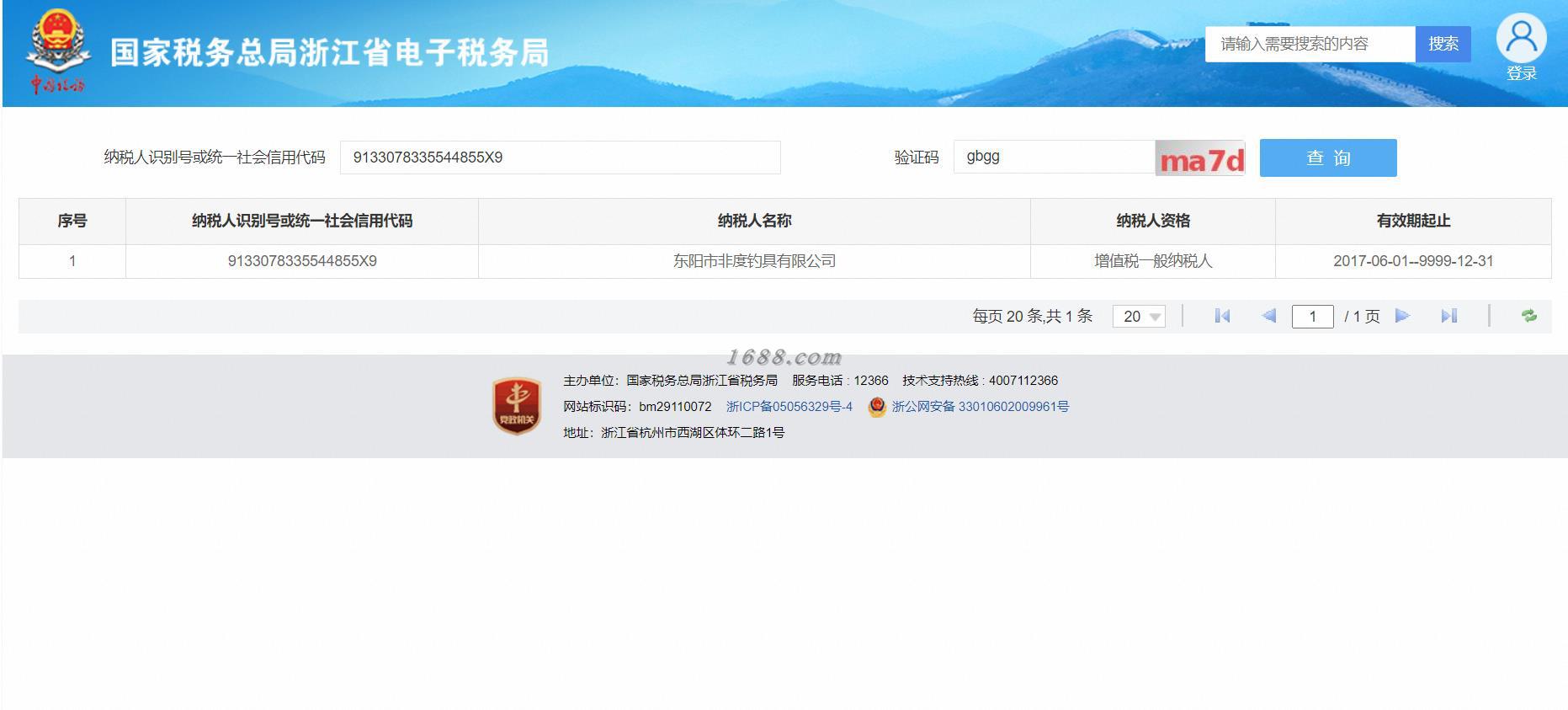1568x710 pixels.
Task: Click the 服务电话 : 12366 text
Action: 840,381
